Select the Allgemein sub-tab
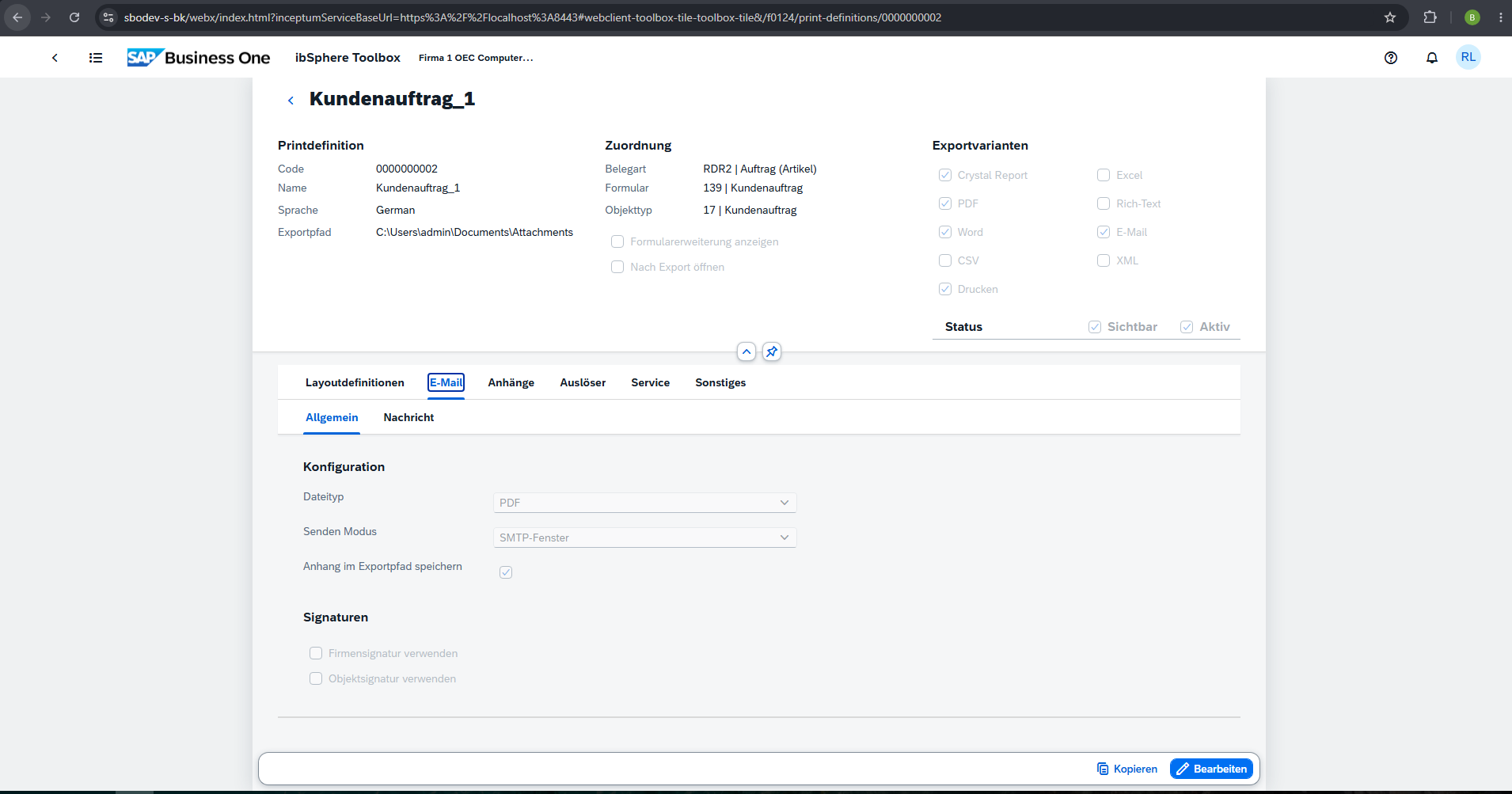Screen dimensions: 1512x794 332,417
